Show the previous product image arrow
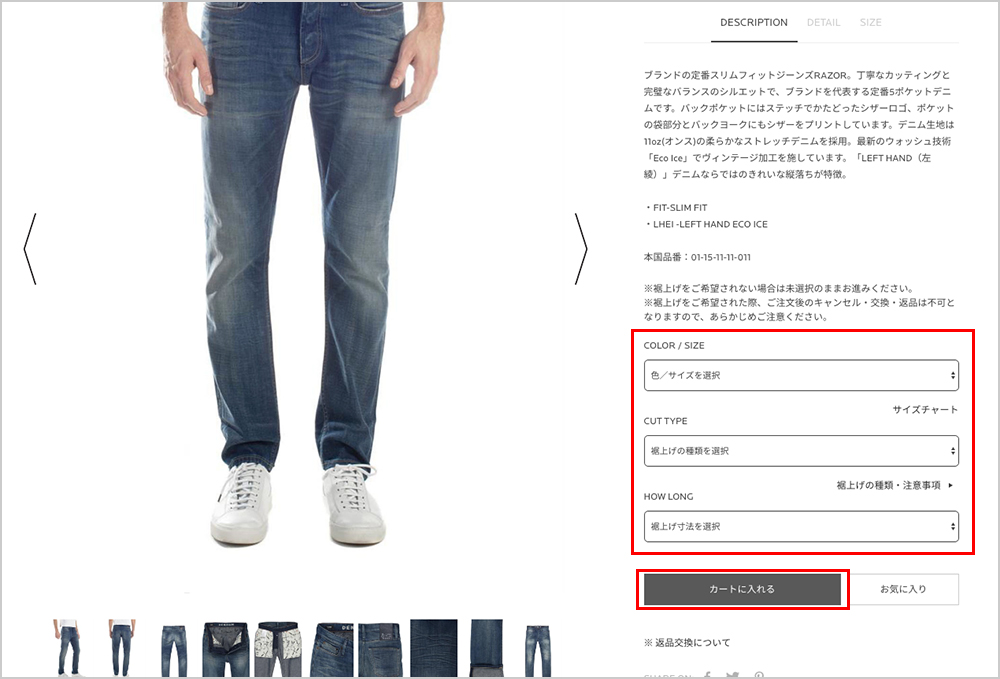Image resolution: width=1000 pixels, height=679 pixels. [x=30, y=249]
